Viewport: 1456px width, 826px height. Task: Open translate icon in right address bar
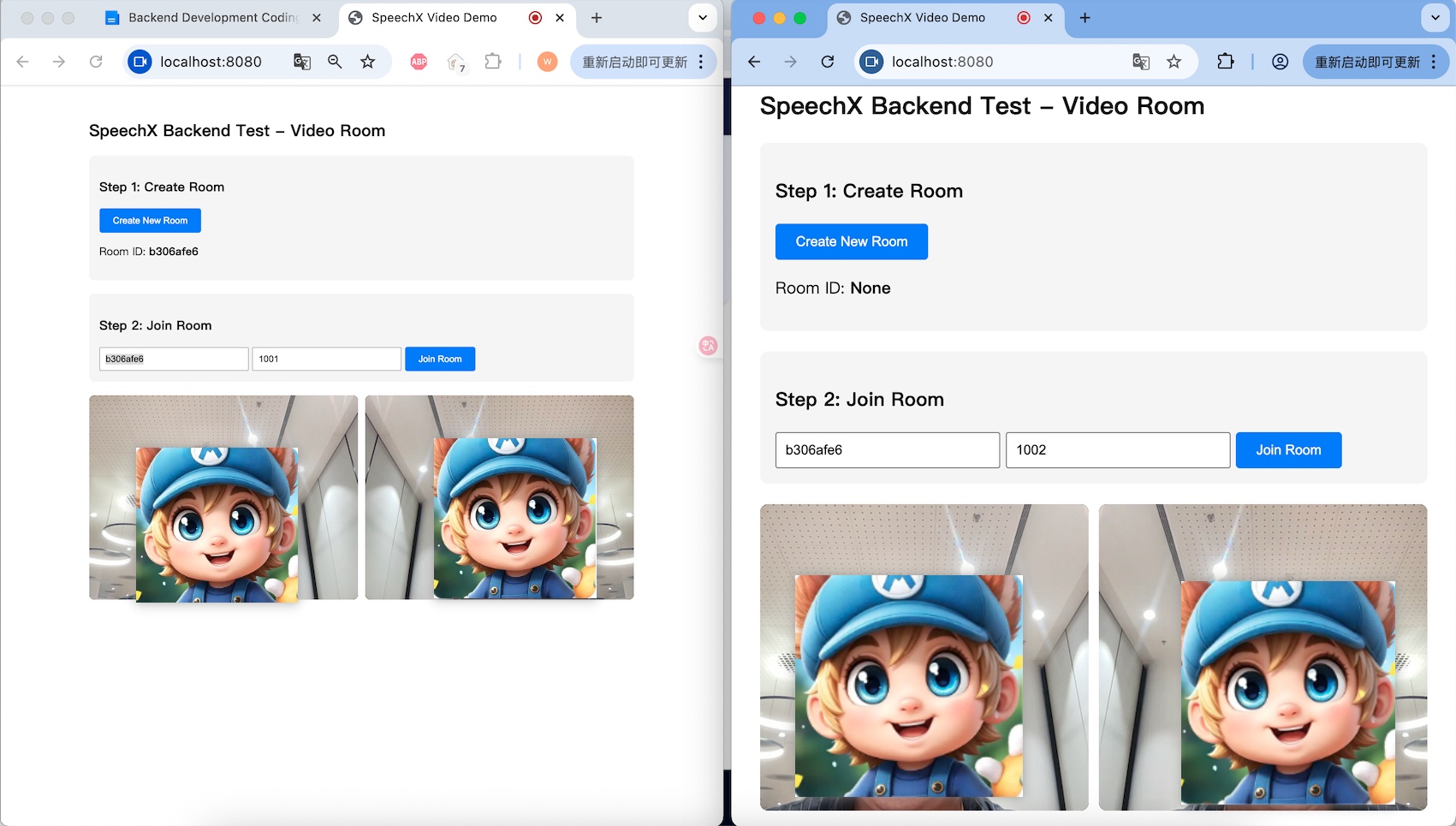(x=1141, y=62)
